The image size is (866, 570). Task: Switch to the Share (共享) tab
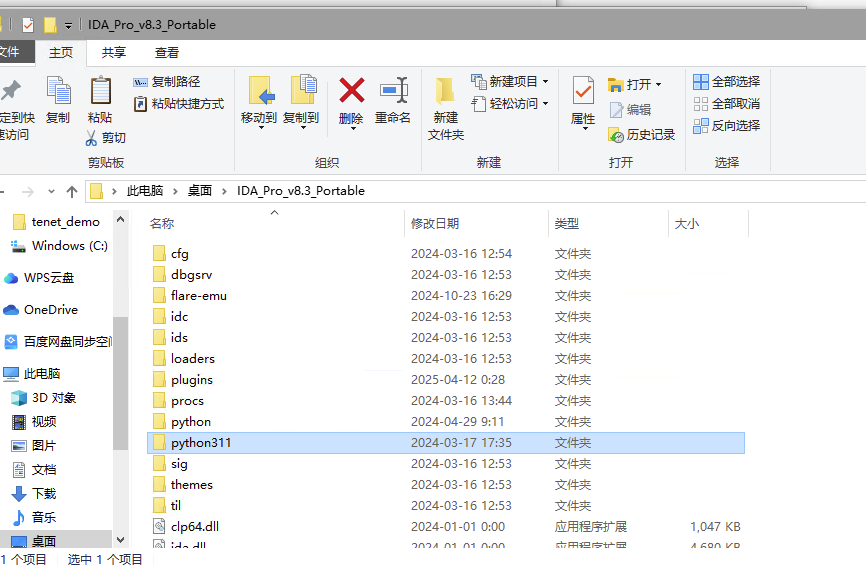(x=114, y=52)
